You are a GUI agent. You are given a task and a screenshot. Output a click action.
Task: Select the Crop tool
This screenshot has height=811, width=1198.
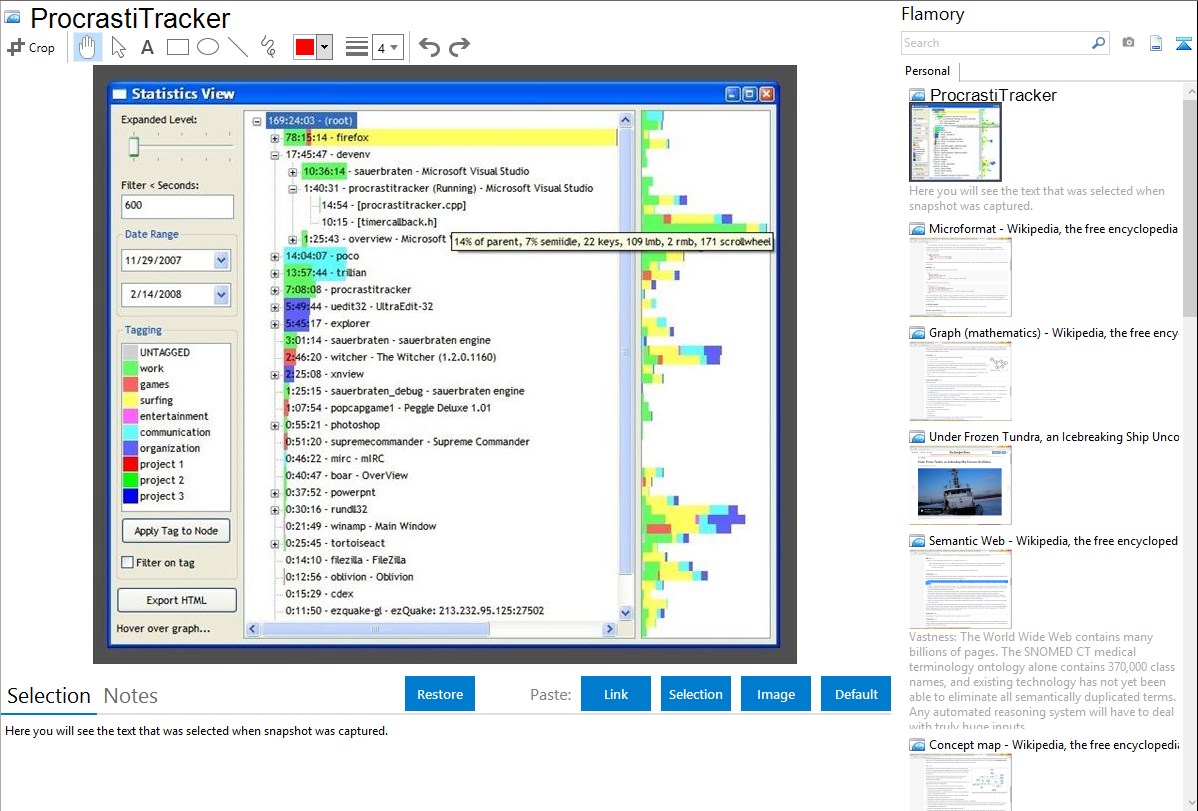(31, 47)
